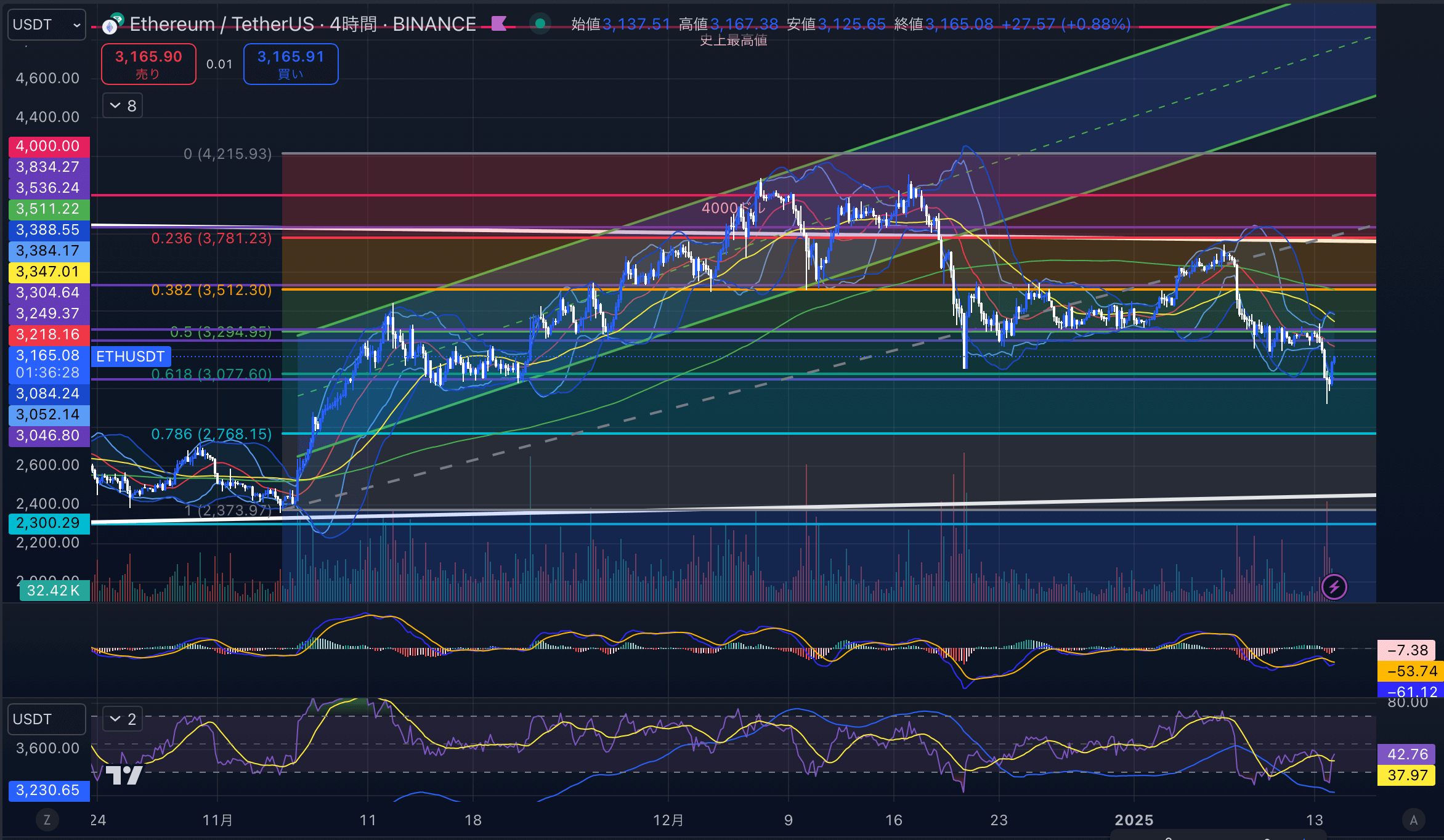Image resolution: width=1444 pixels, height=840 pixels.
Task: Click the purple lightning bolt replay icon
Action: point(1334,587)
